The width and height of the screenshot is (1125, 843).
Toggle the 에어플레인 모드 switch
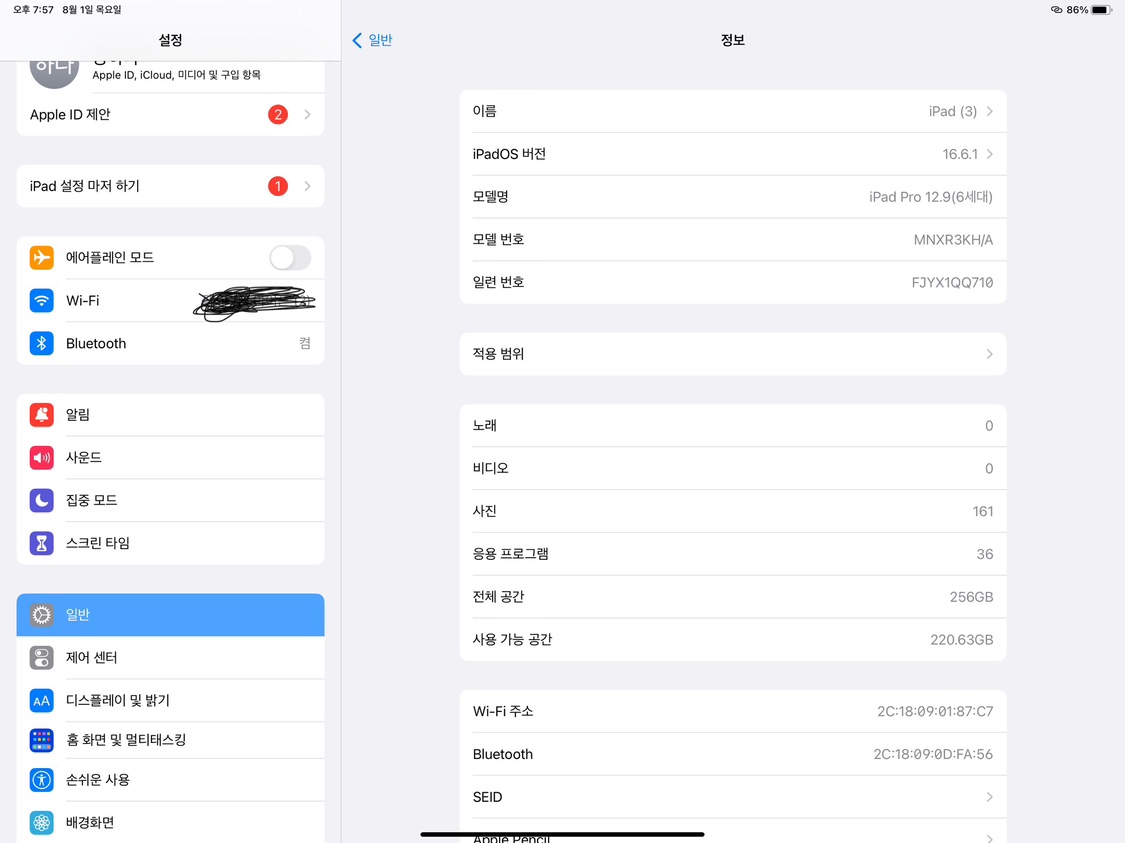coord(289,258)
